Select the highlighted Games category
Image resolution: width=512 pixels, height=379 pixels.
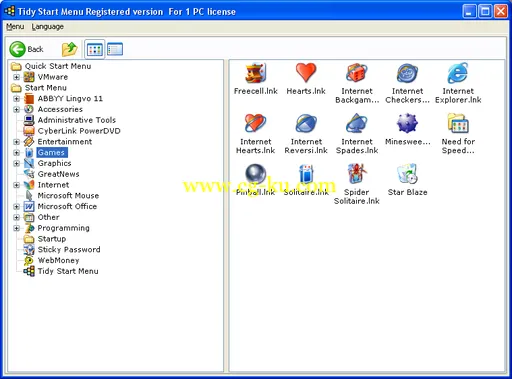(x=52, y=153)
